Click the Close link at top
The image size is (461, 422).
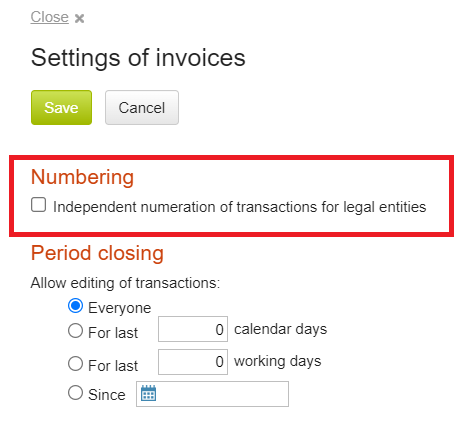click(49, 17)
